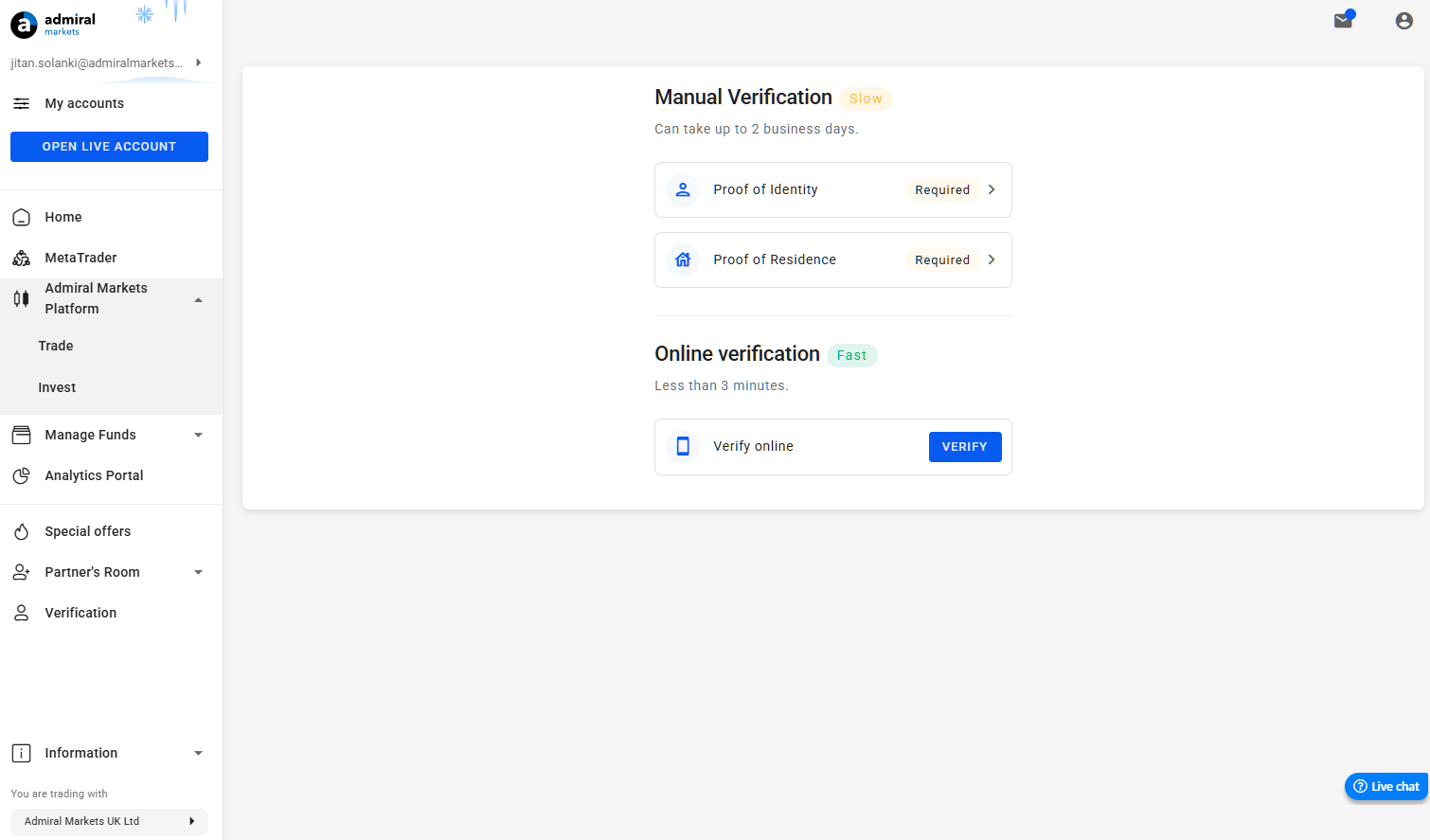
Task: Click the Admiral Markets logo
Action: [53, 24]
